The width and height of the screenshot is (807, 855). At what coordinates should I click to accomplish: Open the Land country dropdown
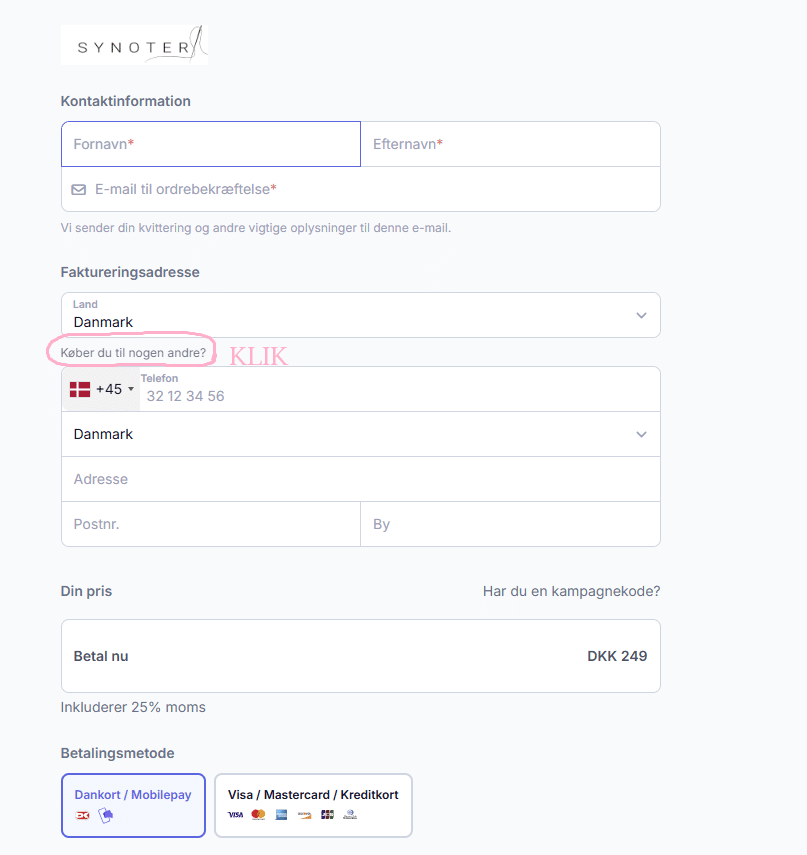coord(360,315)
